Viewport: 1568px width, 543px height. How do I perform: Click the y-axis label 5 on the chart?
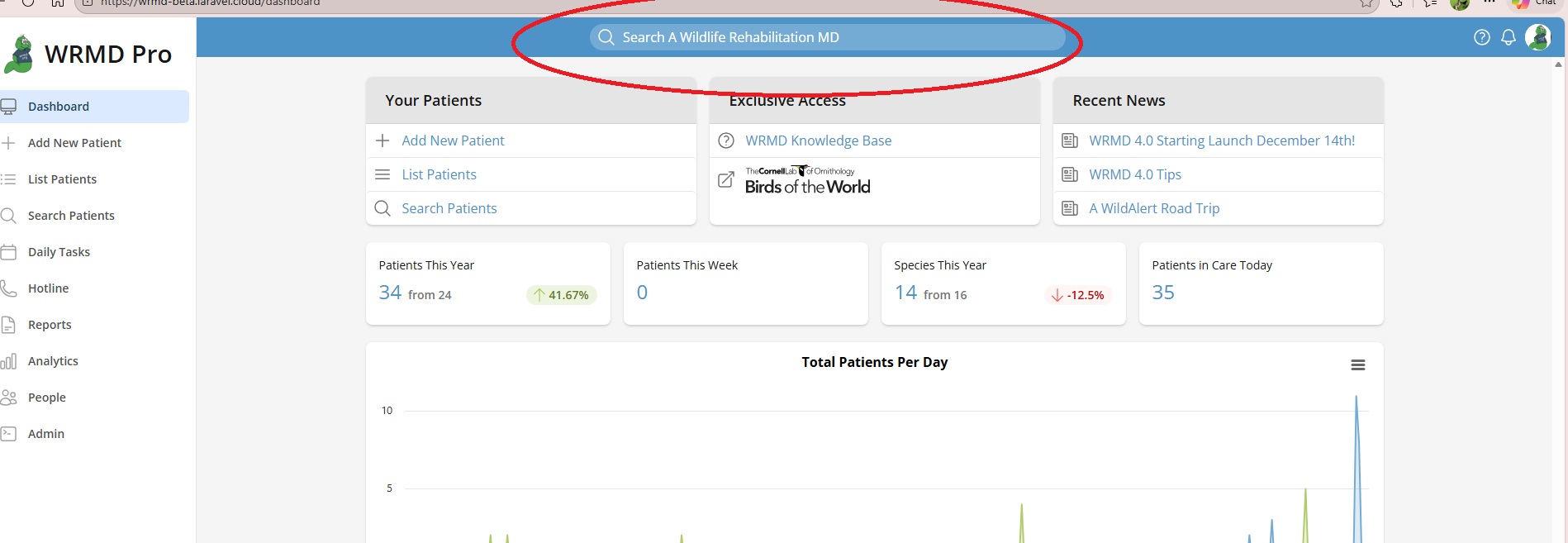point(390,488)
